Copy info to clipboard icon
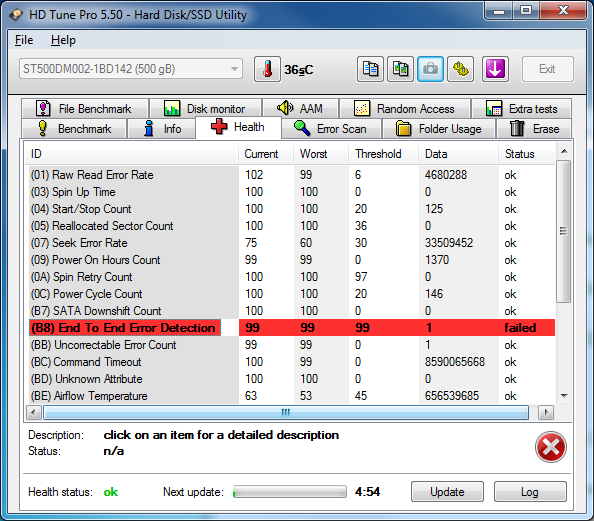The width and height of the screenshot is (594, 521). coord(370,69)
